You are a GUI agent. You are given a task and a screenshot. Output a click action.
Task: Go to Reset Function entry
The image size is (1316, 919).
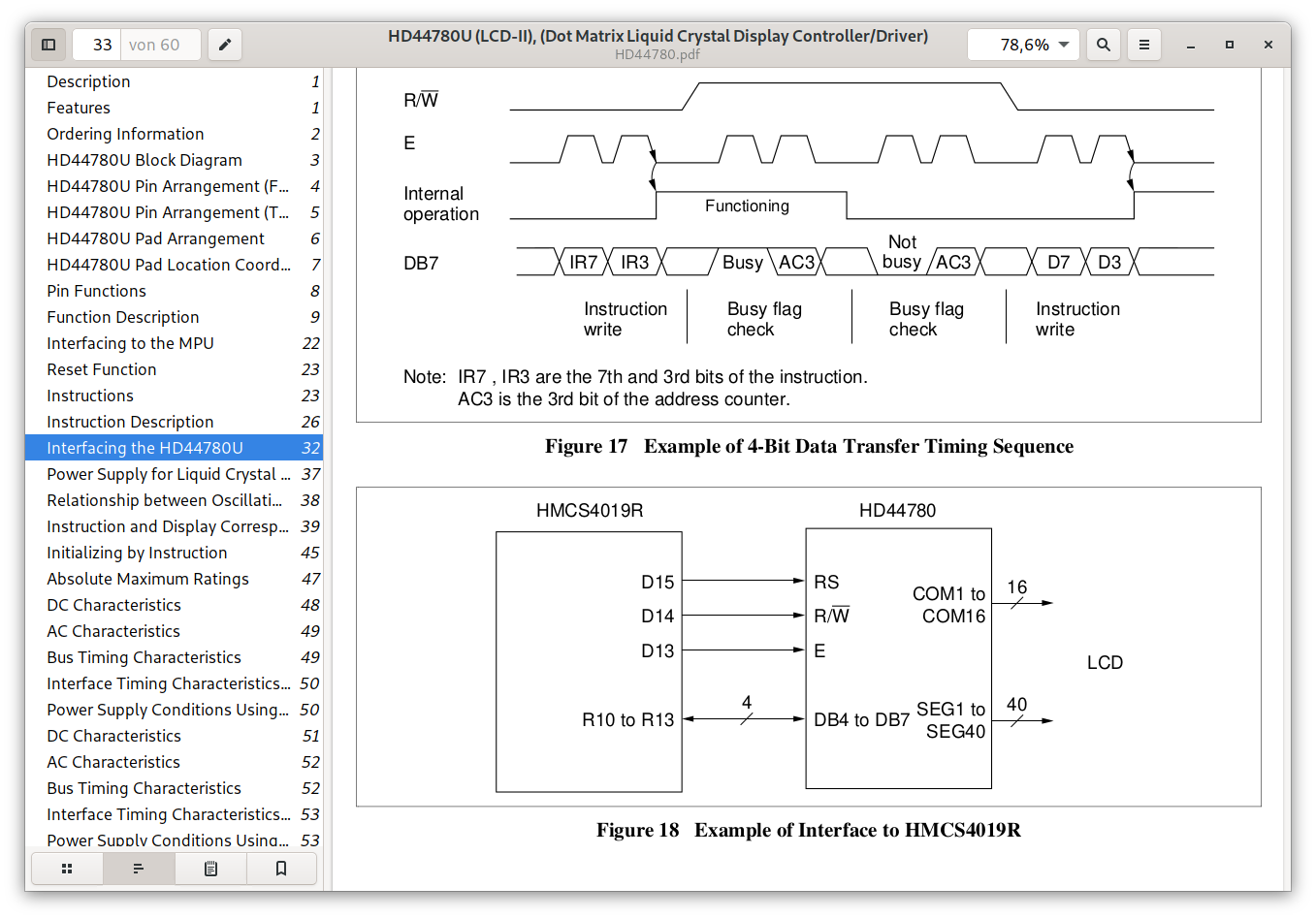[x=174, y=369]
